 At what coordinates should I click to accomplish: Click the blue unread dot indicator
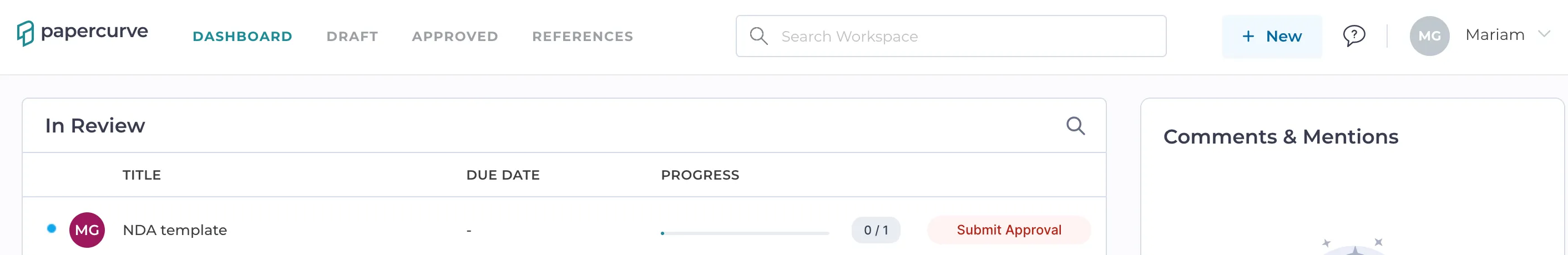(52, 228)
